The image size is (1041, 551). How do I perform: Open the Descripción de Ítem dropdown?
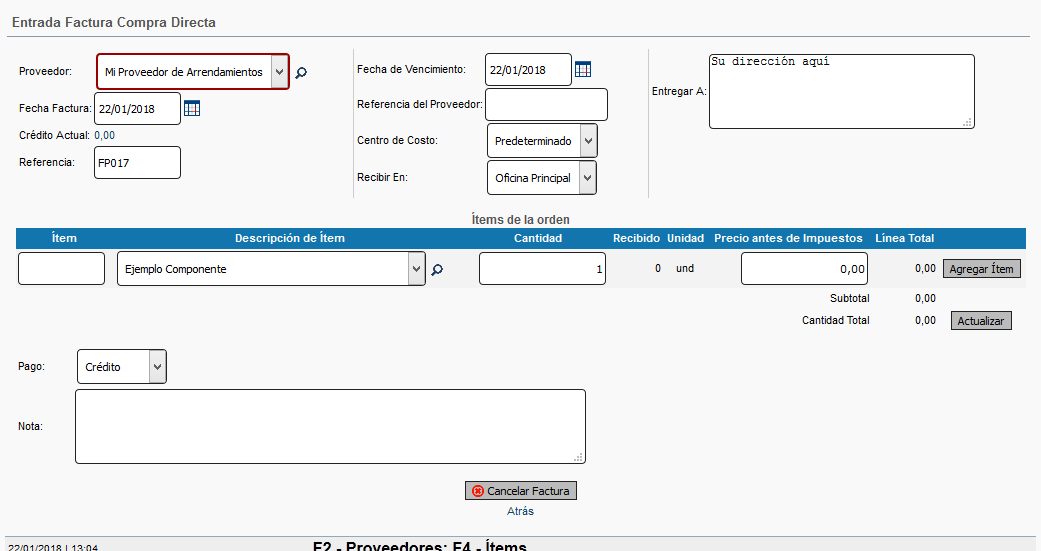pos(416,269)
